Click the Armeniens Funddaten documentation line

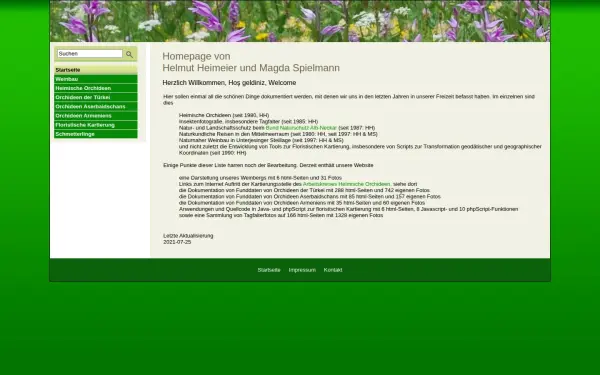302,203
